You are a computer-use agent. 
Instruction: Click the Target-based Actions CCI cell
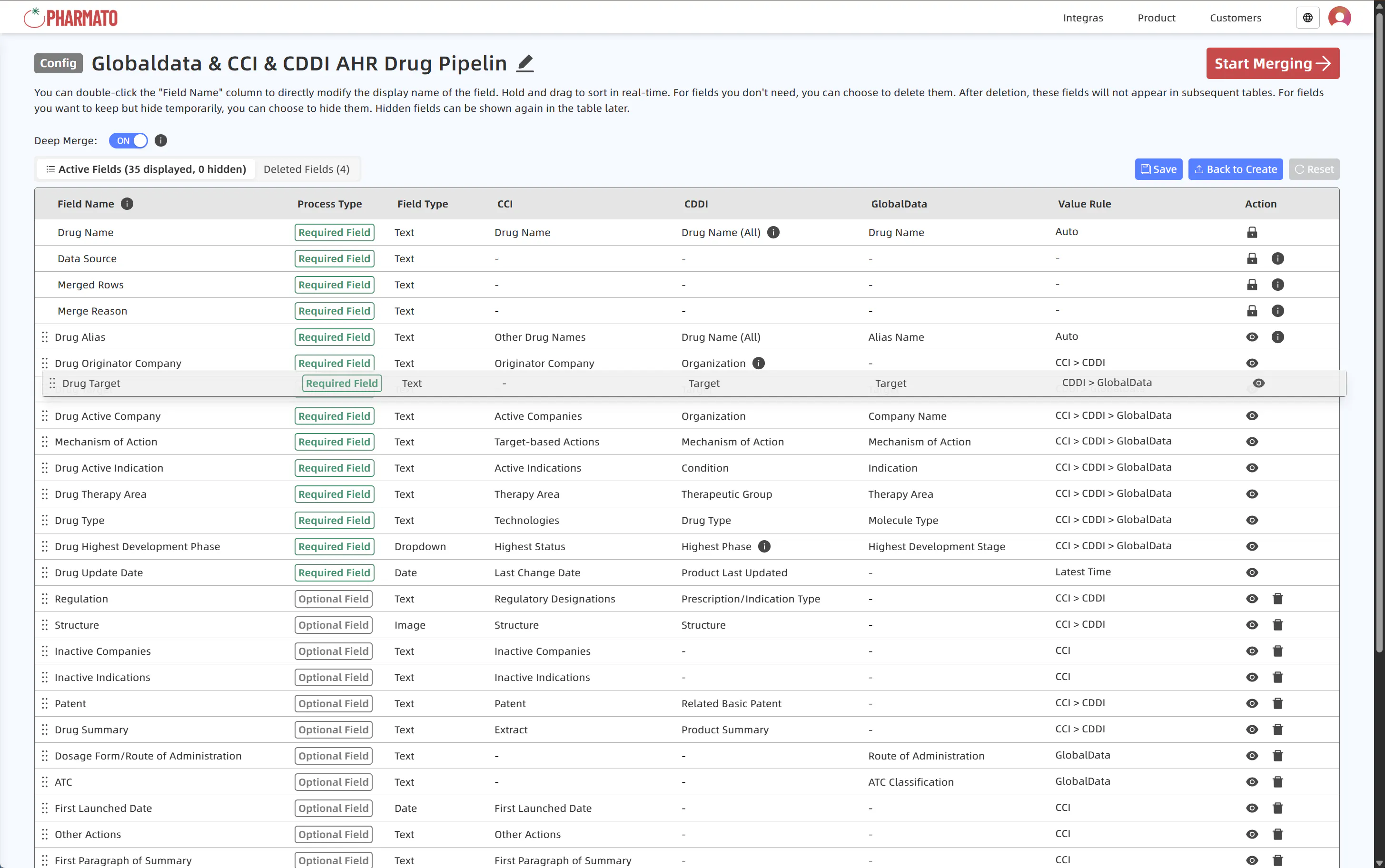coord(546,442)
